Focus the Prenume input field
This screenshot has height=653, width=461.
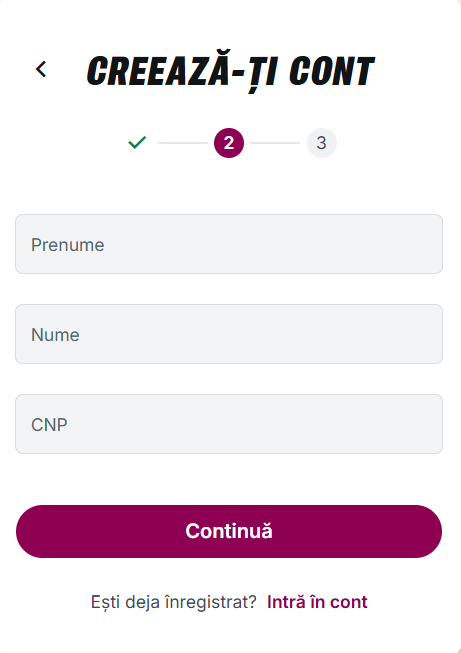click(229, 244)
